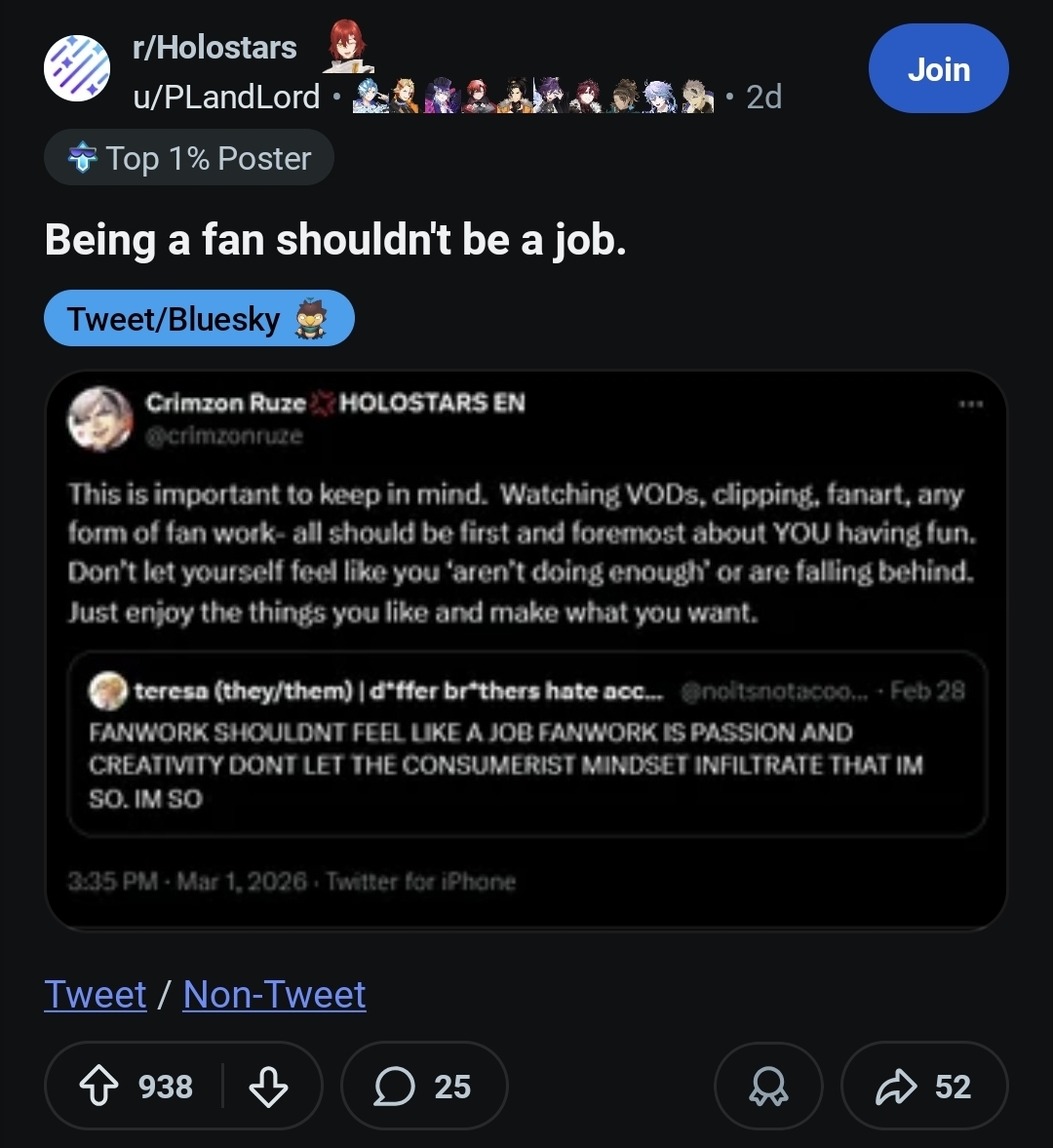
Task: Open the Non-Tweet link
Action: [x=274, y=994]
